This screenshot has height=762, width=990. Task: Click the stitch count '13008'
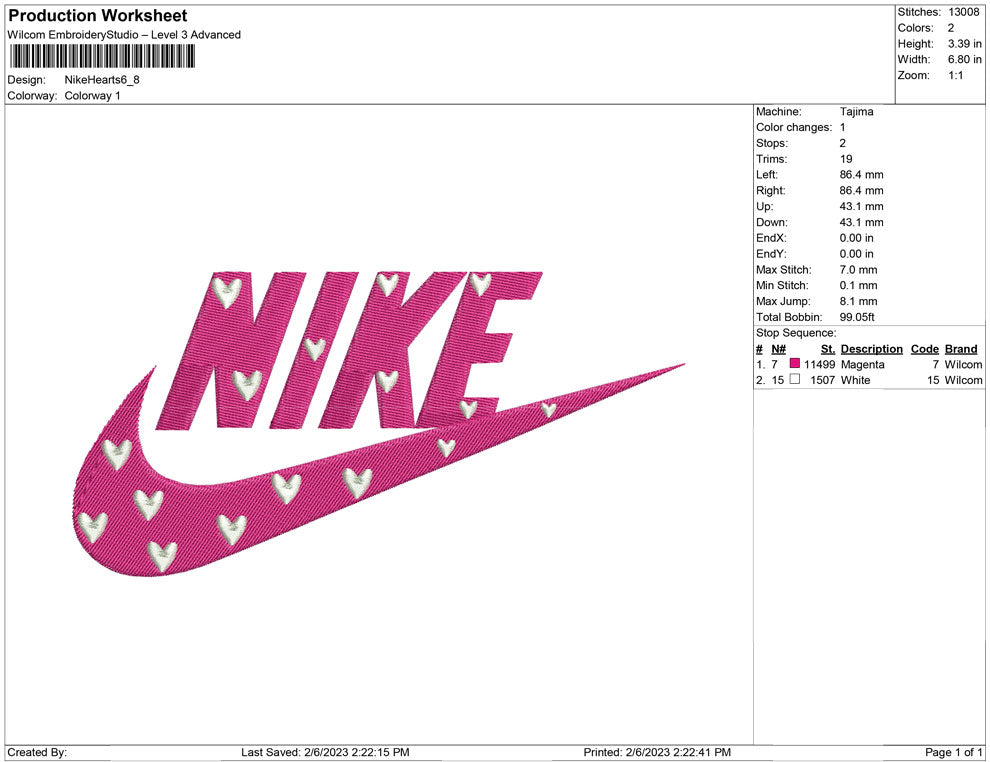click(x=964, y=12)
